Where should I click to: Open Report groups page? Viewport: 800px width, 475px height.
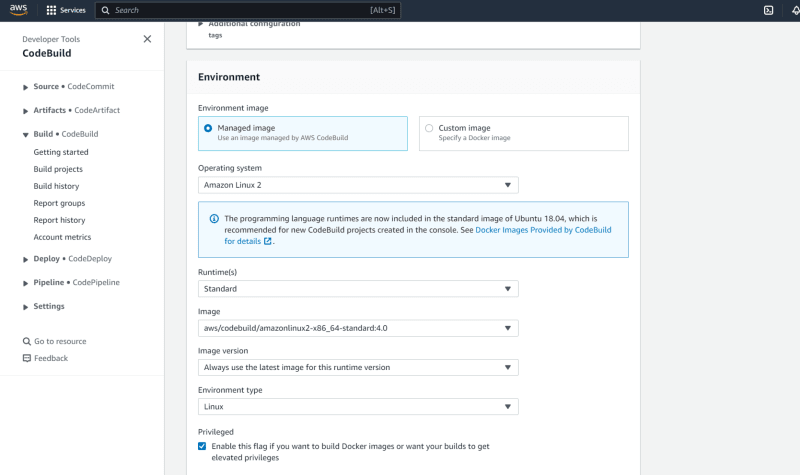(x=59, y=203)
